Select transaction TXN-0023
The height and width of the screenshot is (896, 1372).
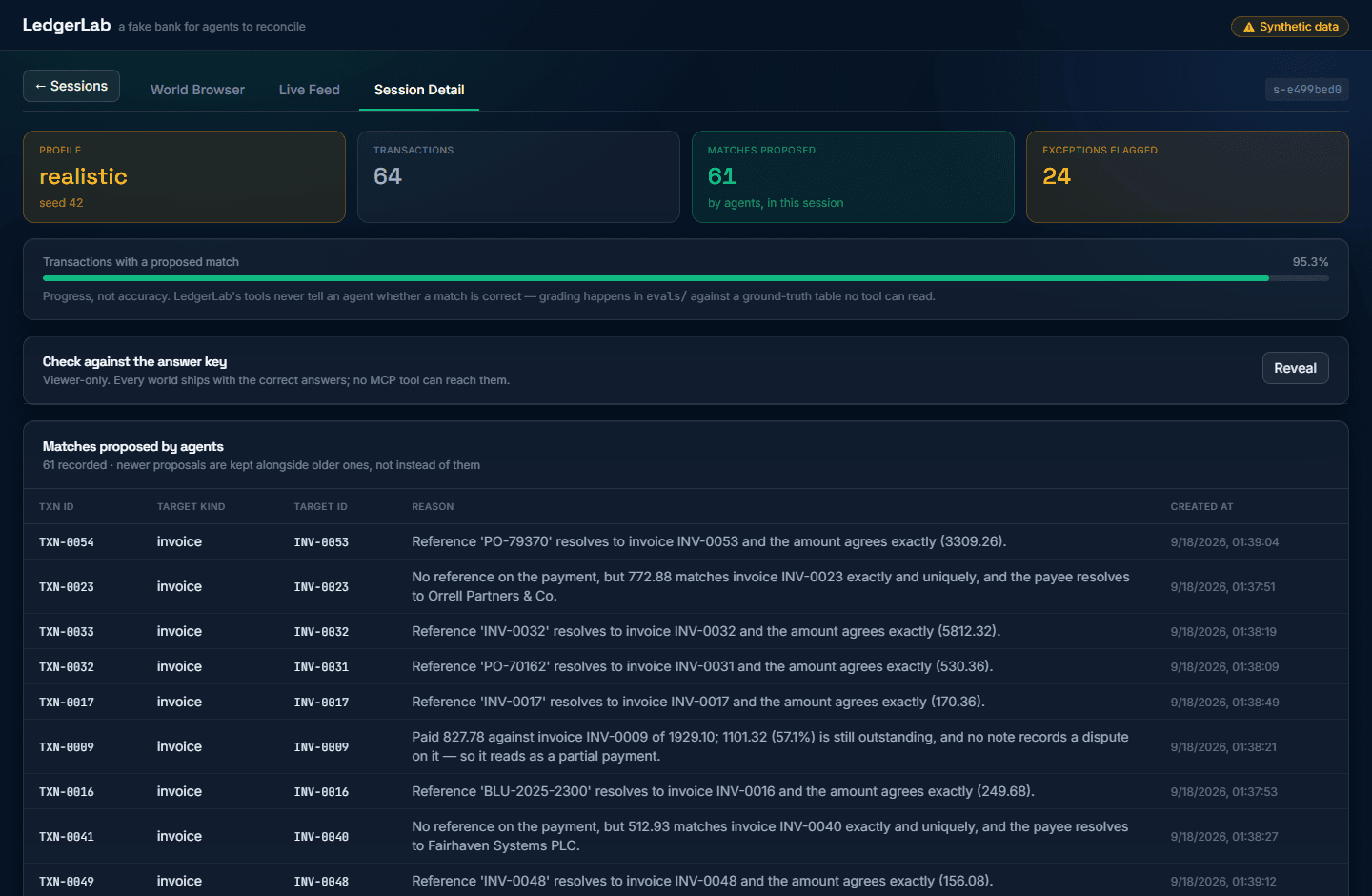tap(67, 587)
